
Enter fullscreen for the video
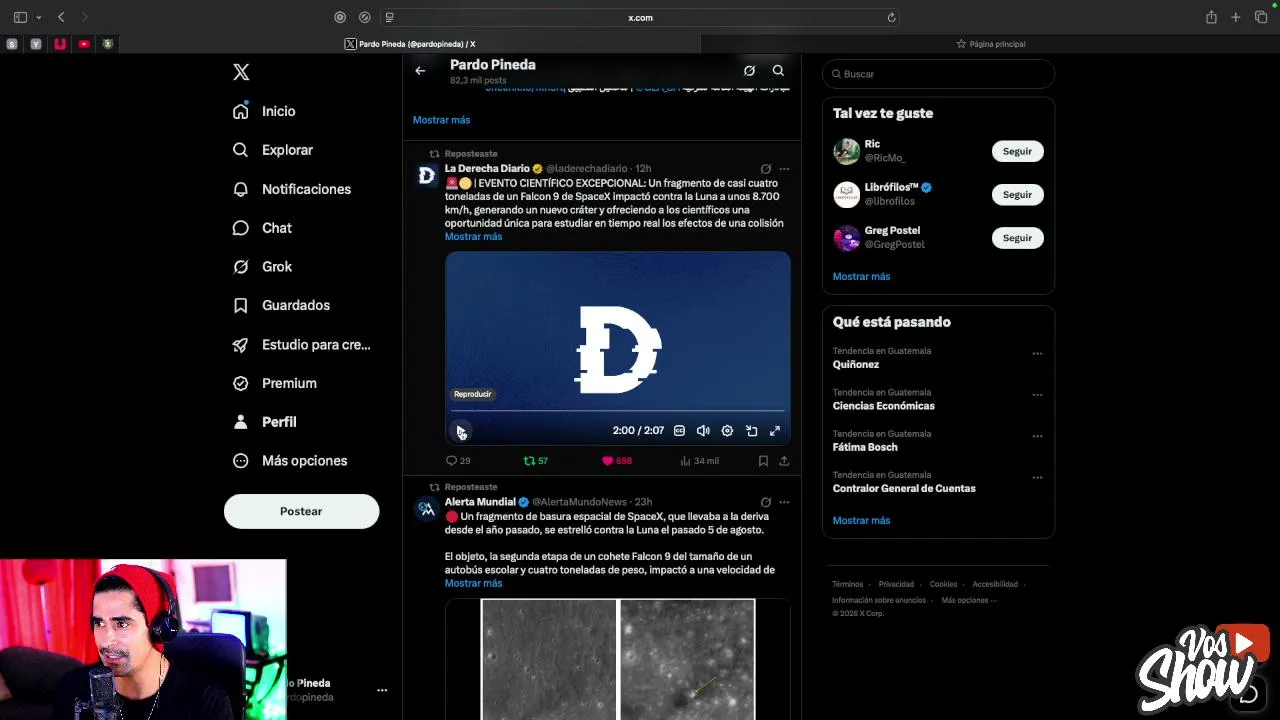[775, 431]
